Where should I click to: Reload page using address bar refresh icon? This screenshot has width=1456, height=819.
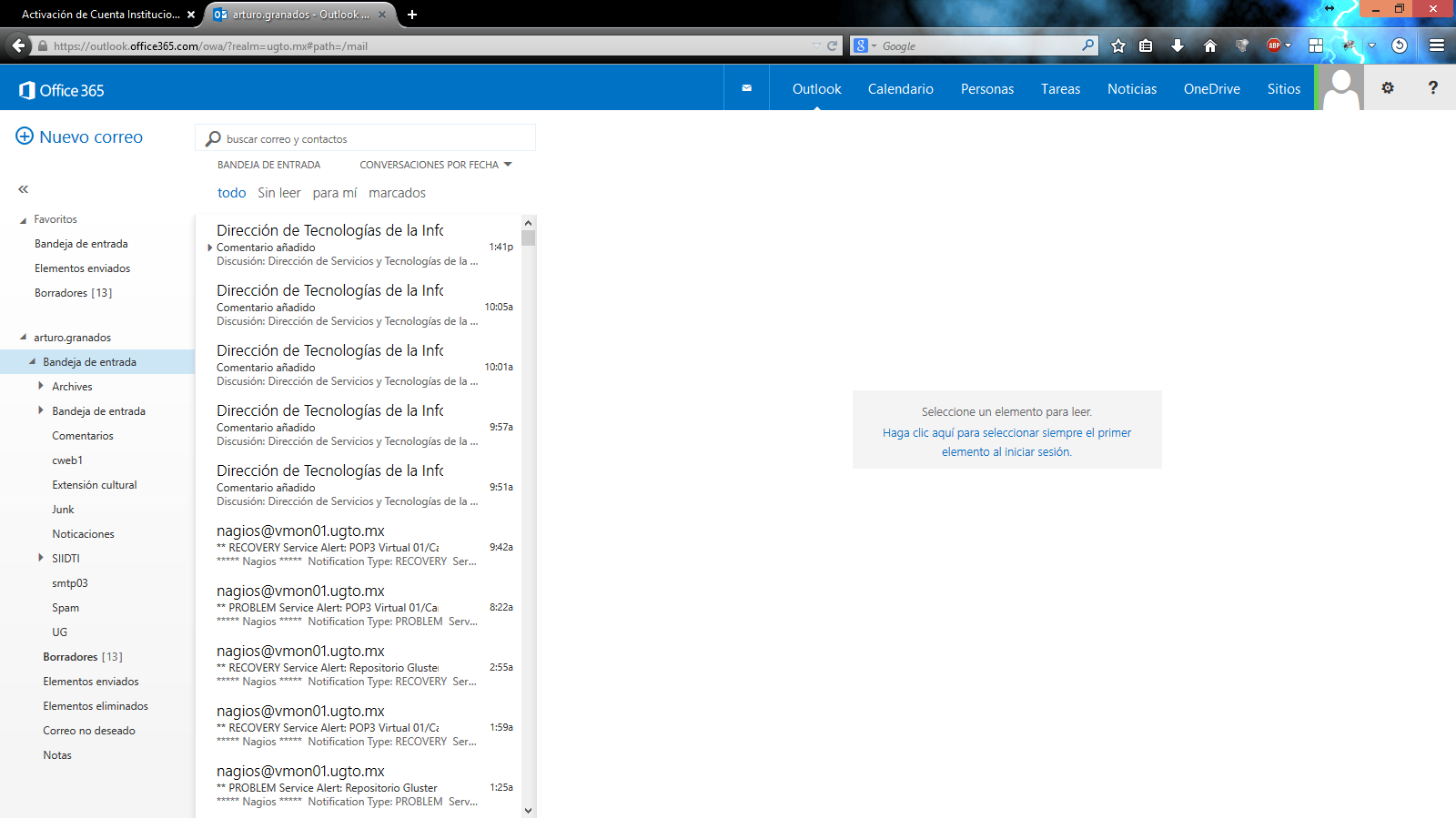(x=832, y=45)
